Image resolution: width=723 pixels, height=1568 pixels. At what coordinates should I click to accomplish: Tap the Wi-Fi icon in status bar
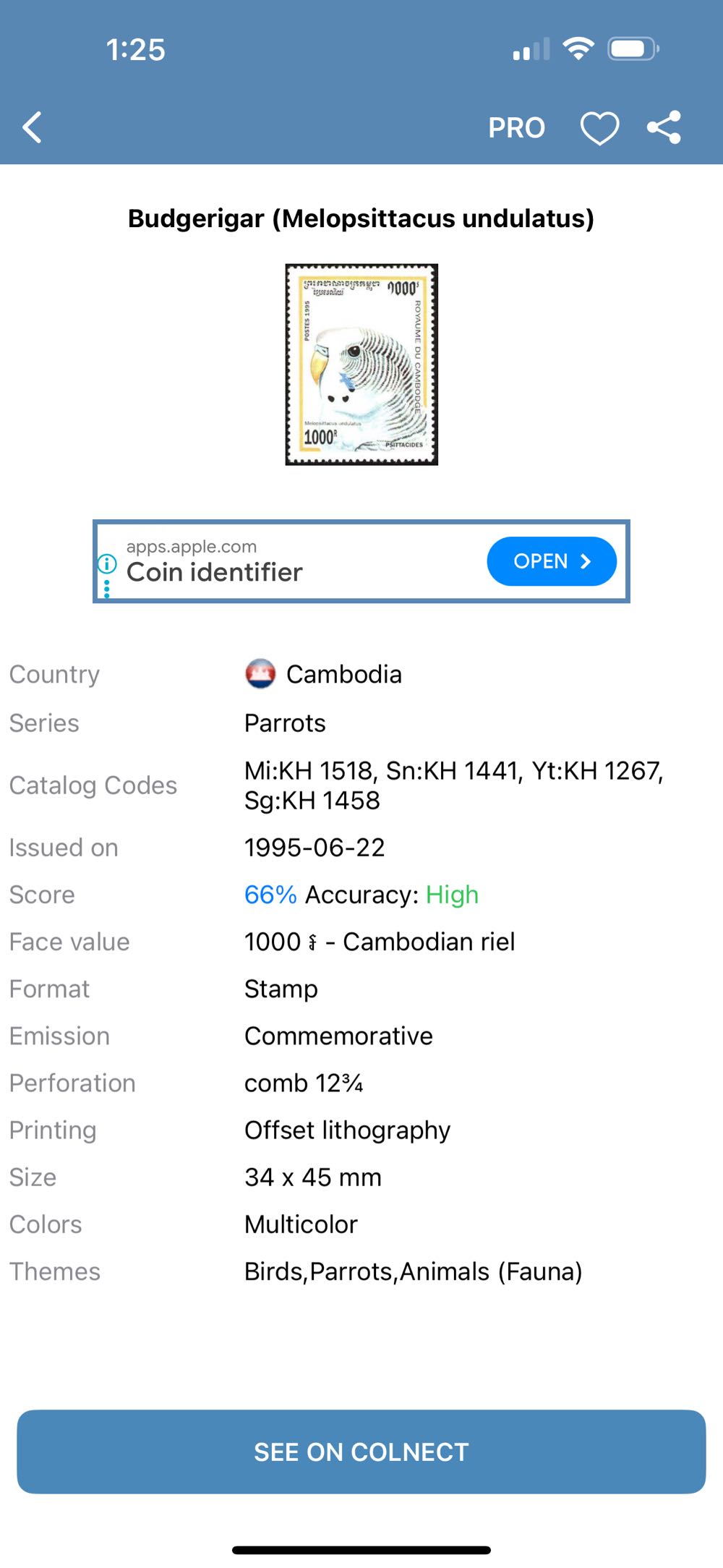click(578, 49)
